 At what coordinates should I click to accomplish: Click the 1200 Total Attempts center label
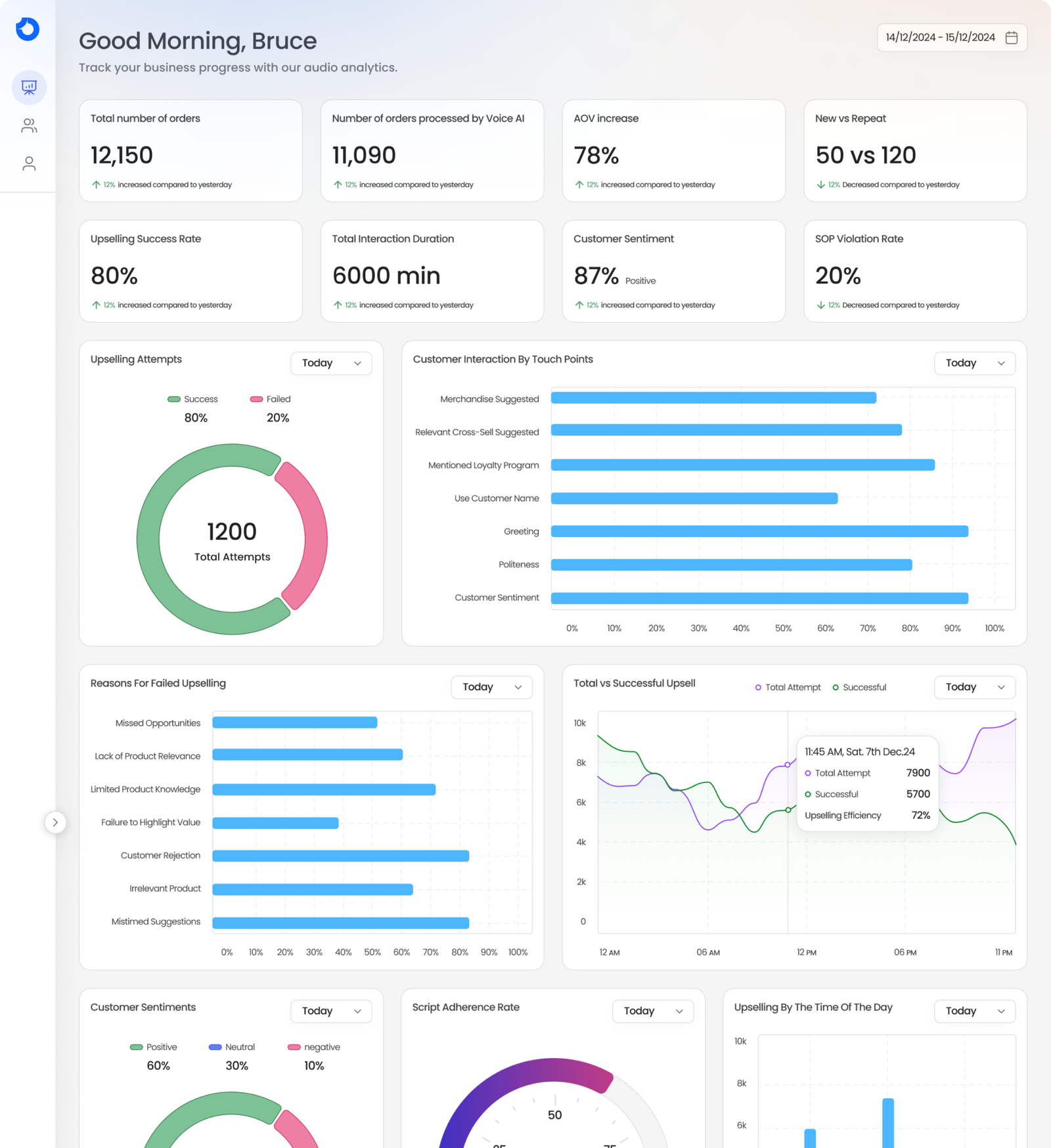[x=232, y=541]
